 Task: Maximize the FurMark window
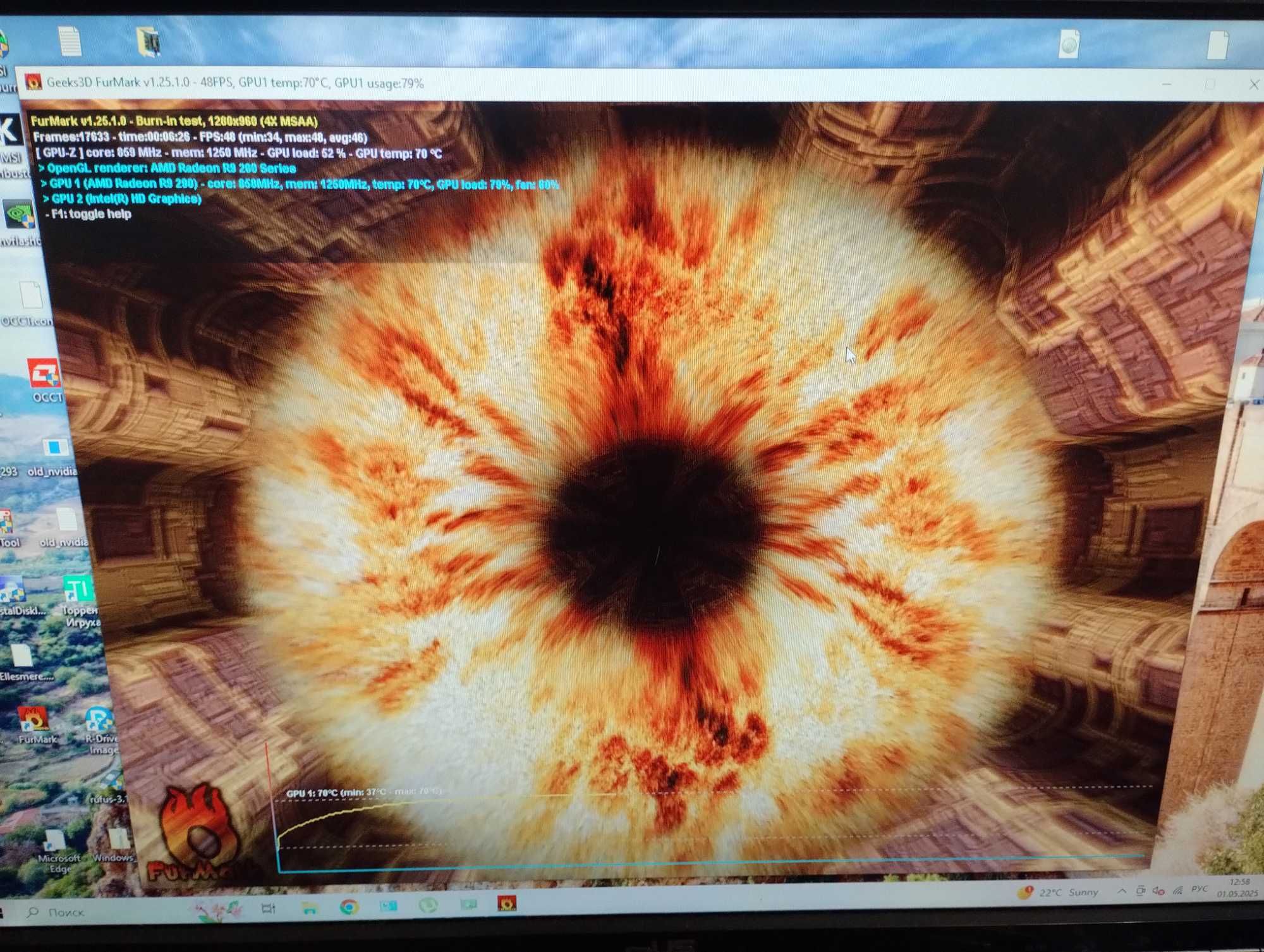click(1210, 84)
